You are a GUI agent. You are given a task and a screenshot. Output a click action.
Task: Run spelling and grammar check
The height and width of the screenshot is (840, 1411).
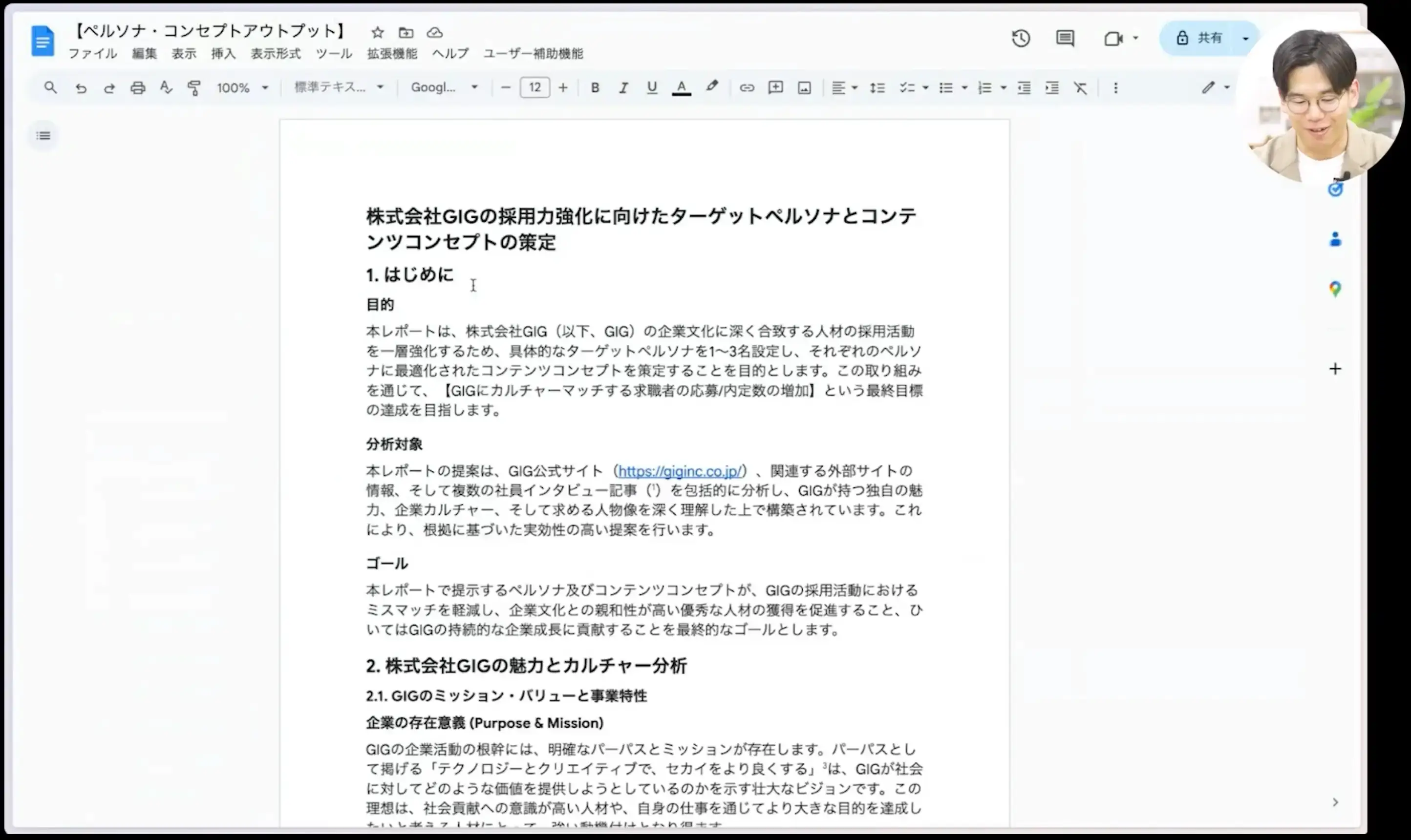(166, 87)
